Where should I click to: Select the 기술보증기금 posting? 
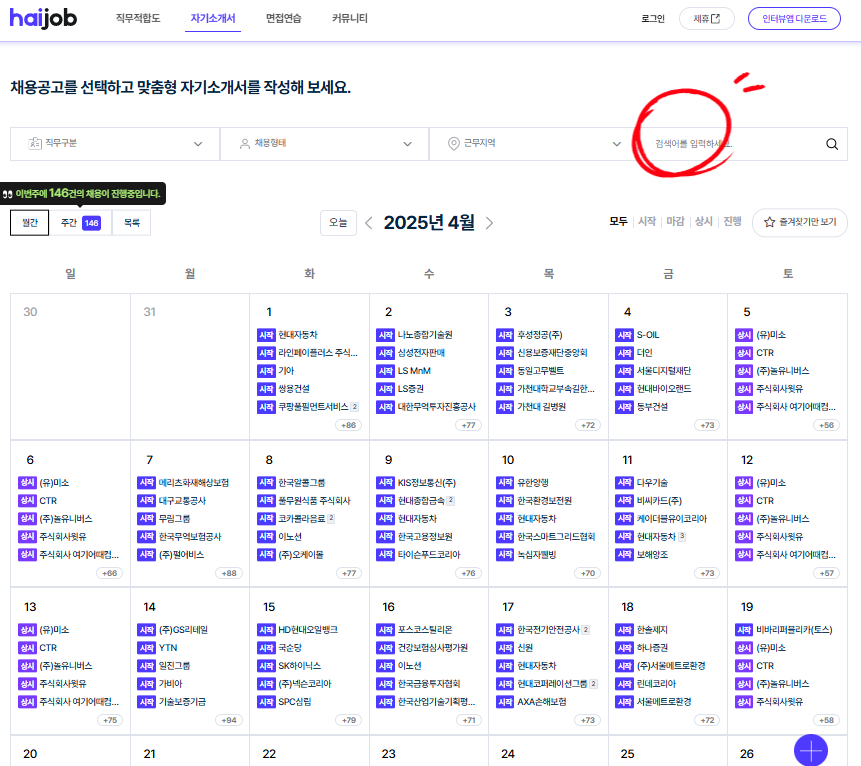(182, 702)
